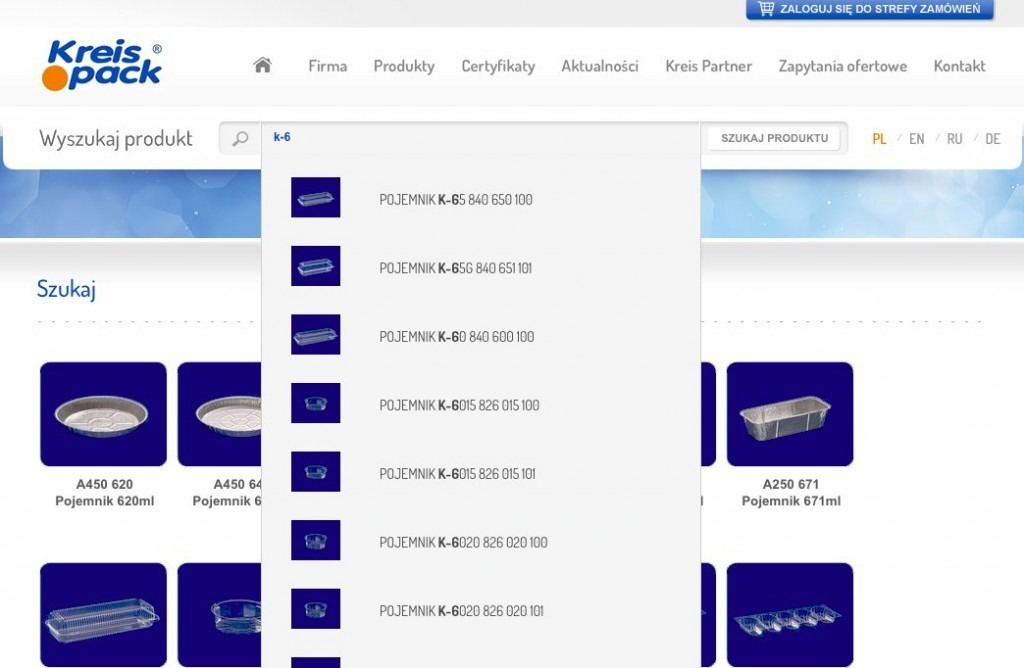Screen dimensions: 1024x668
Task: Click Zaloguj się do strefy zamówień button
Action: tap(870, 9)
